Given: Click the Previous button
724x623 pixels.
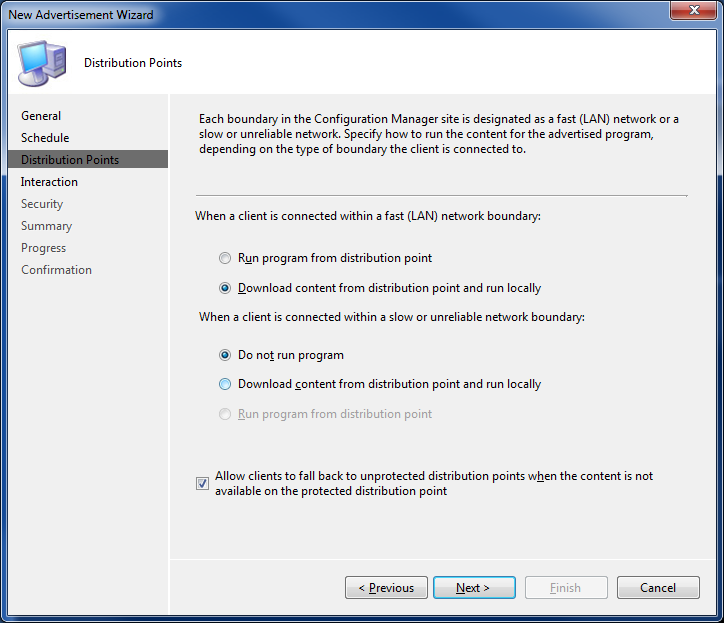Looking at the screenshot, I should coord(386,587).
